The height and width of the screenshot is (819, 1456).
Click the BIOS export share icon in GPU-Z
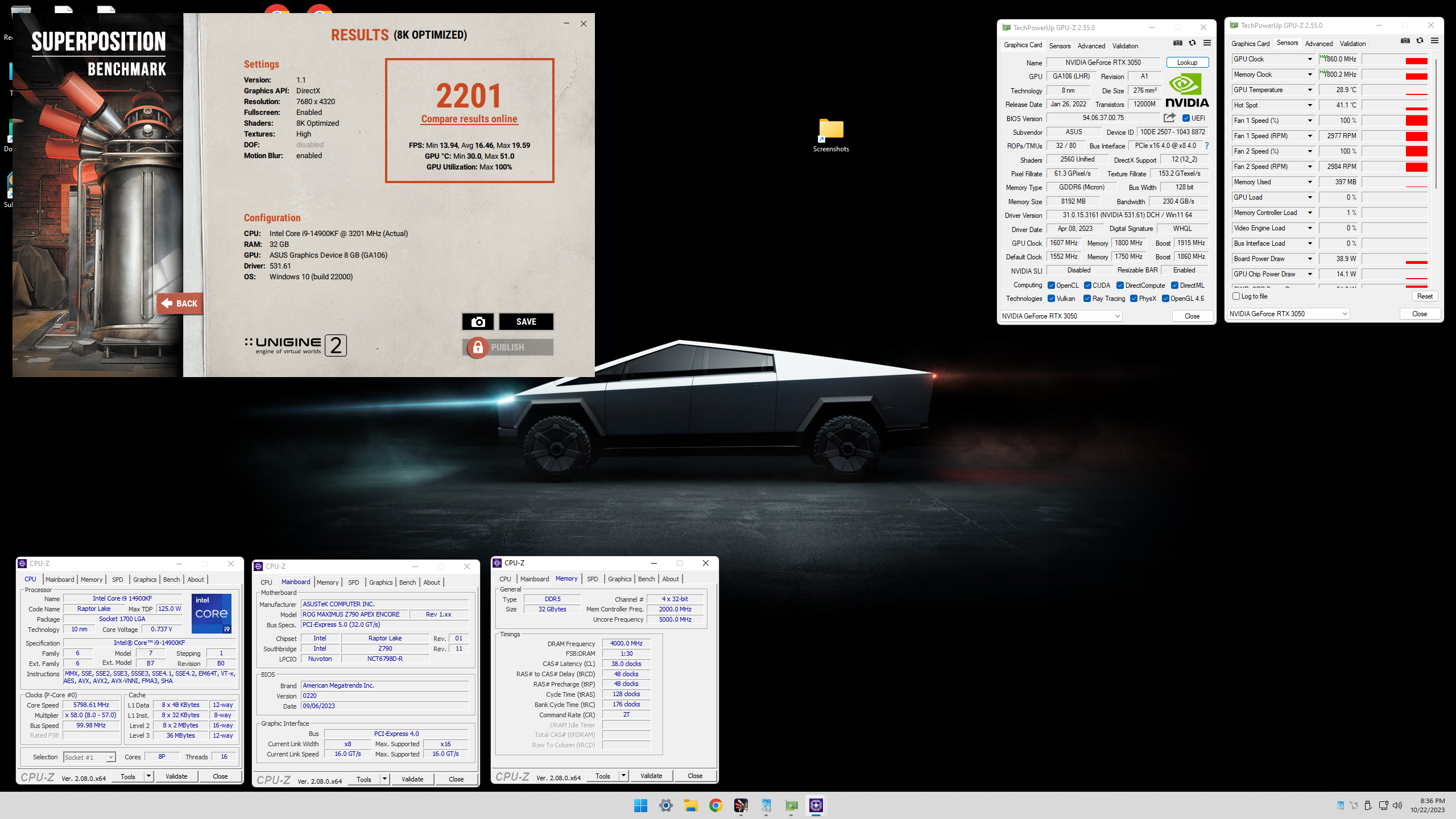coord(1169,118)
